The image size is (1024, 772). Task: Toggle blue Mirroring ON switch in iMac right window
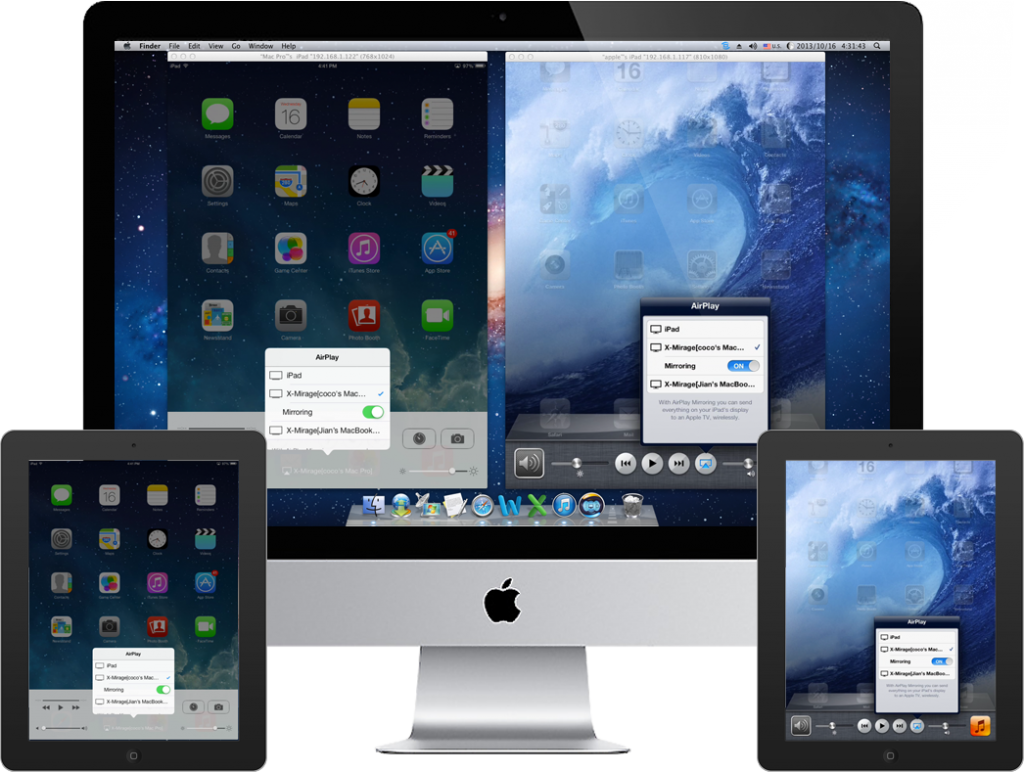click(x=743, y=366)
